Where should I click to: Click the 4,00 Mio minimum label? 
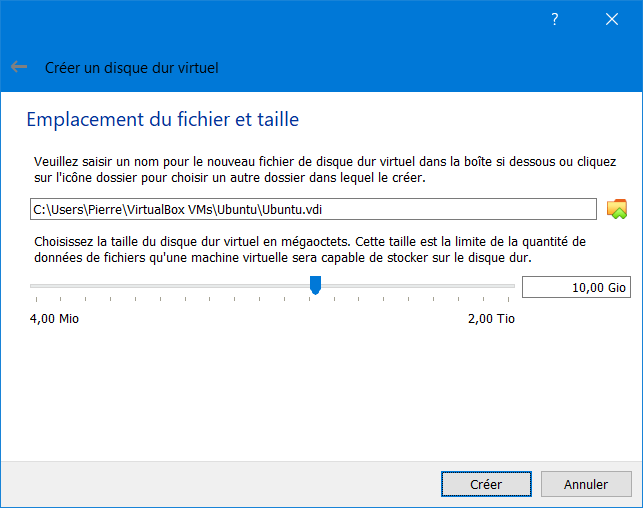pos(54,319)
